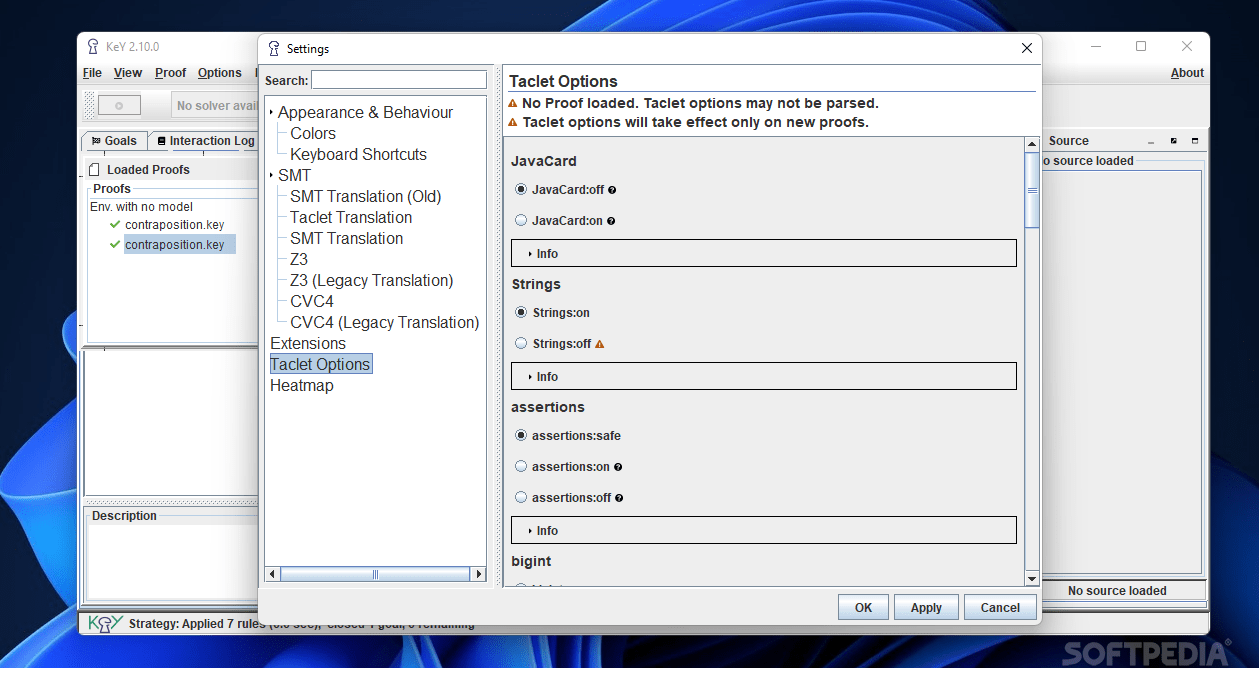
Task: Minimize the Source panel via its dash icon
Action: (1151, 142)
